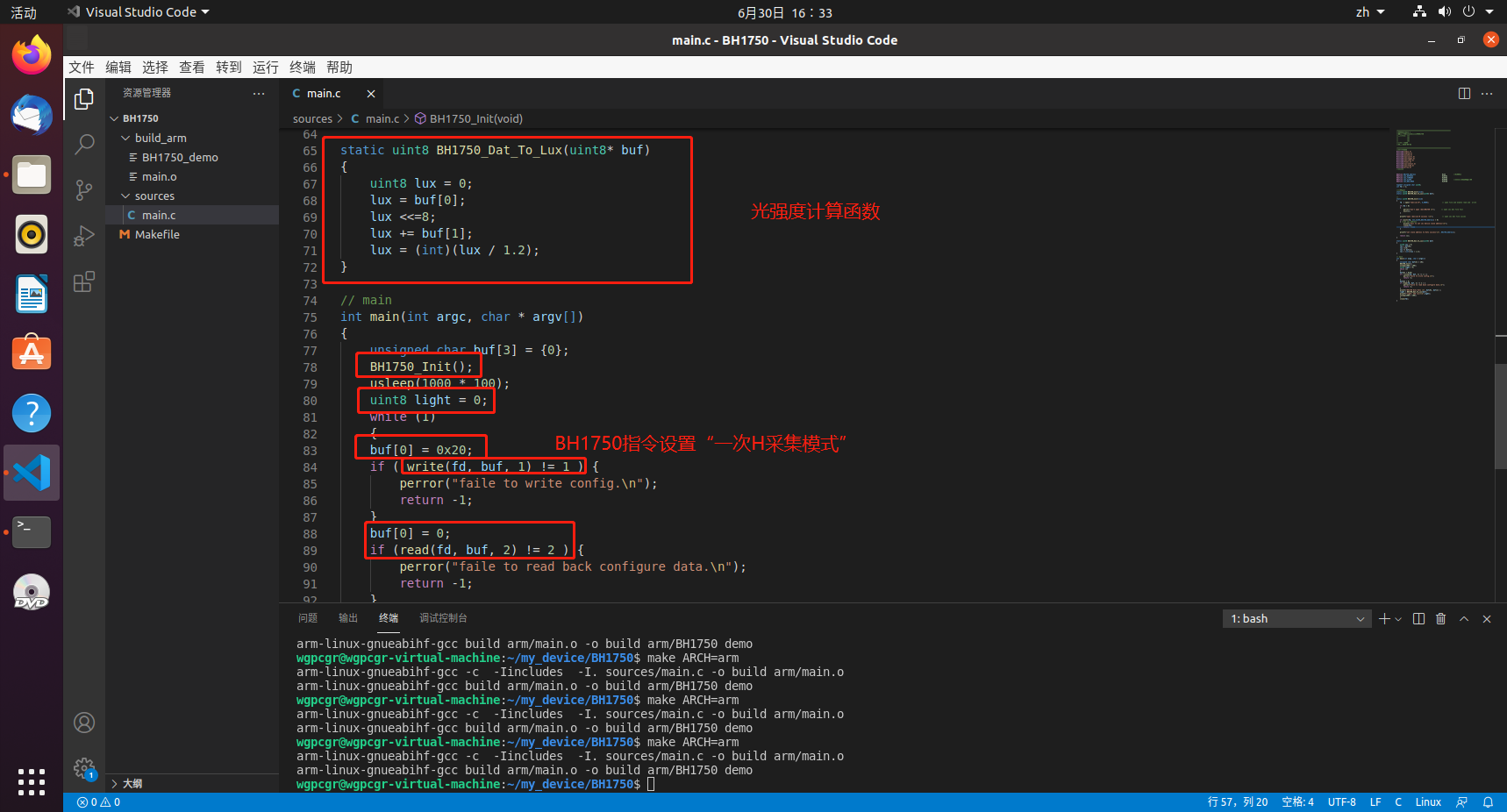This screenshot has width=1507, height=812.
Task: Launch Thunderbird mail from the dock
Action: [32, 115]
